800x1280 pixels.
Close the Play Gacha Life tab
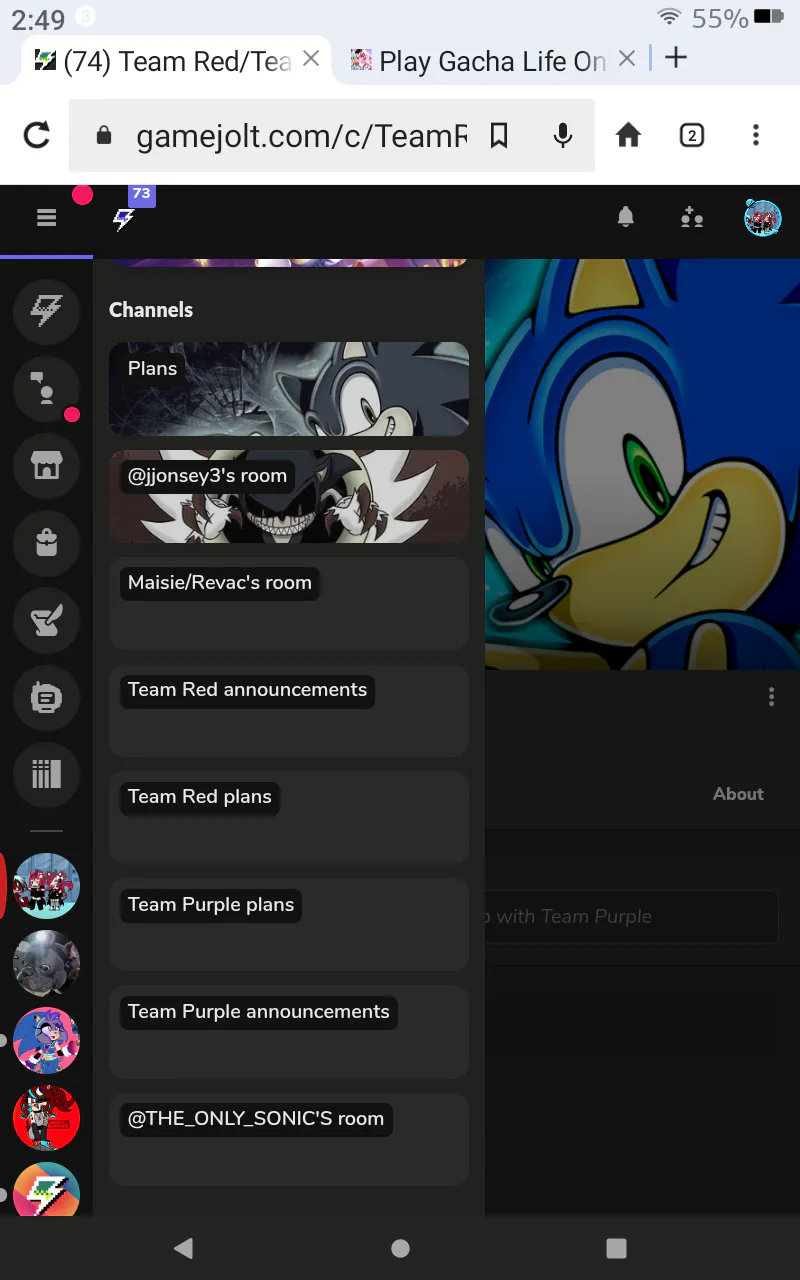(x=627, y=59)
